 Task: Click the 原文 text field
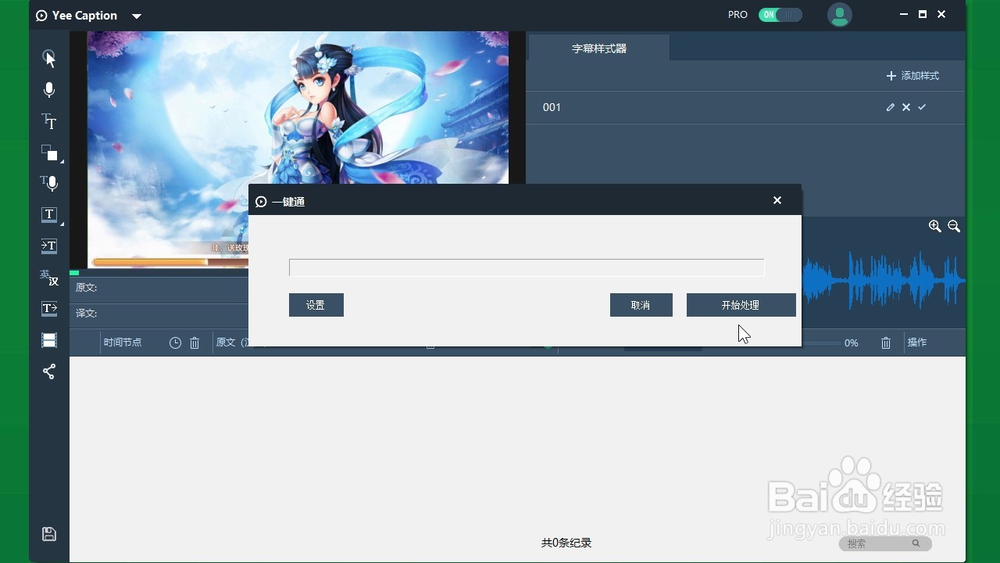[x=159, y=288]
